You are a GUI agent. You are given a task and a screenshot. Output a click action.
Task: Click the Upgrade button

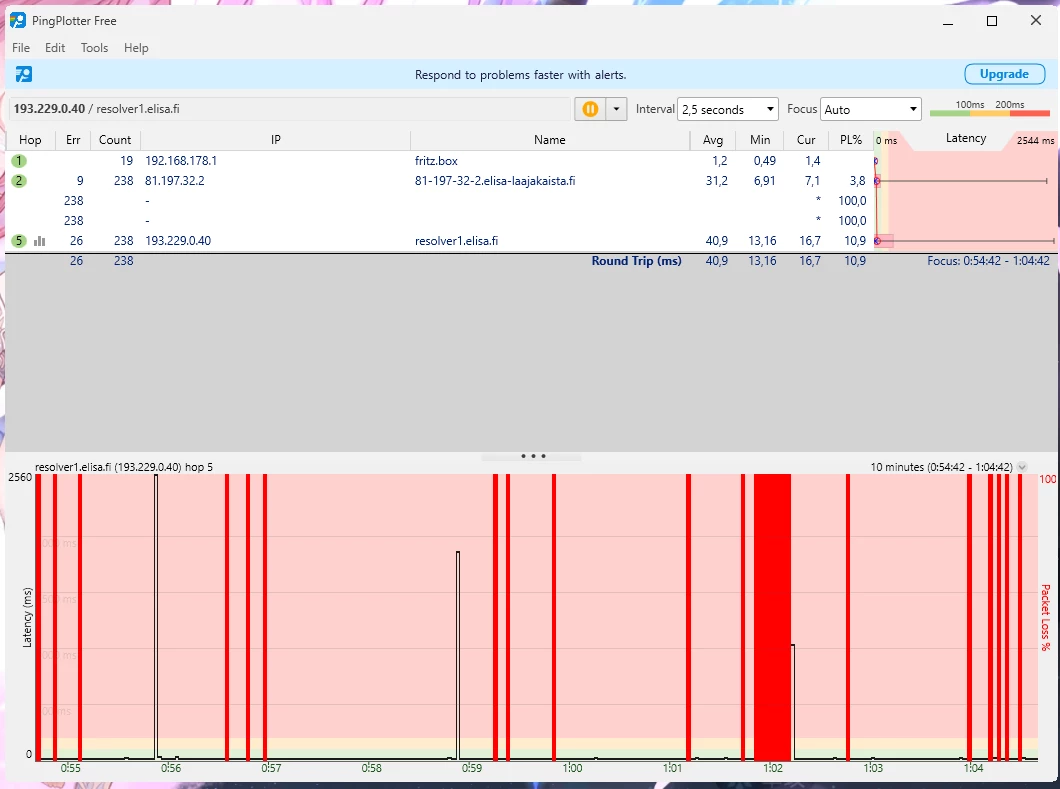tap(1004, 74)
